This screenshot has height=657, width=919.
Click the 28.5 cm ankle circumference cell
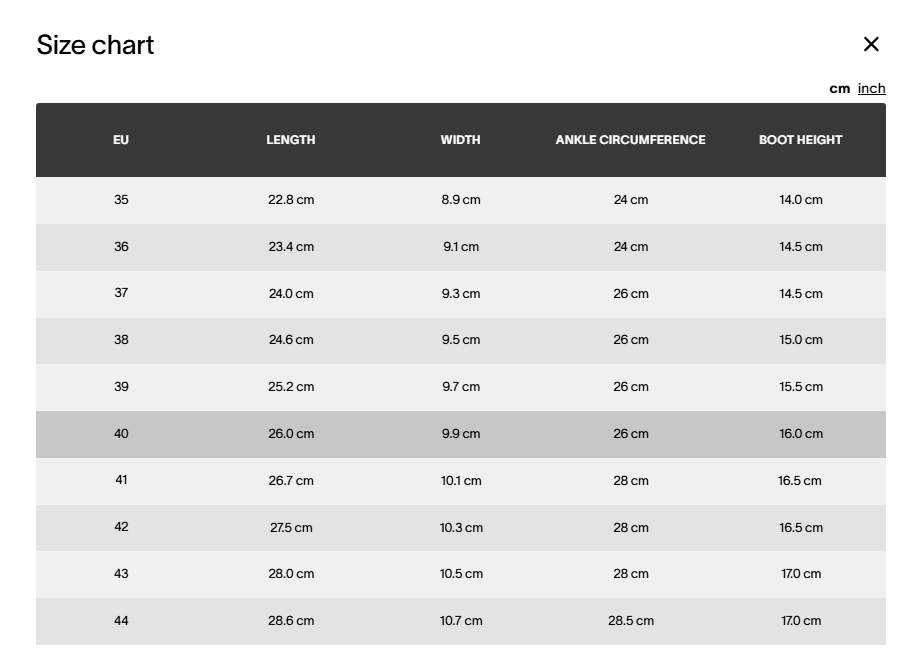(x=631, y=621)
